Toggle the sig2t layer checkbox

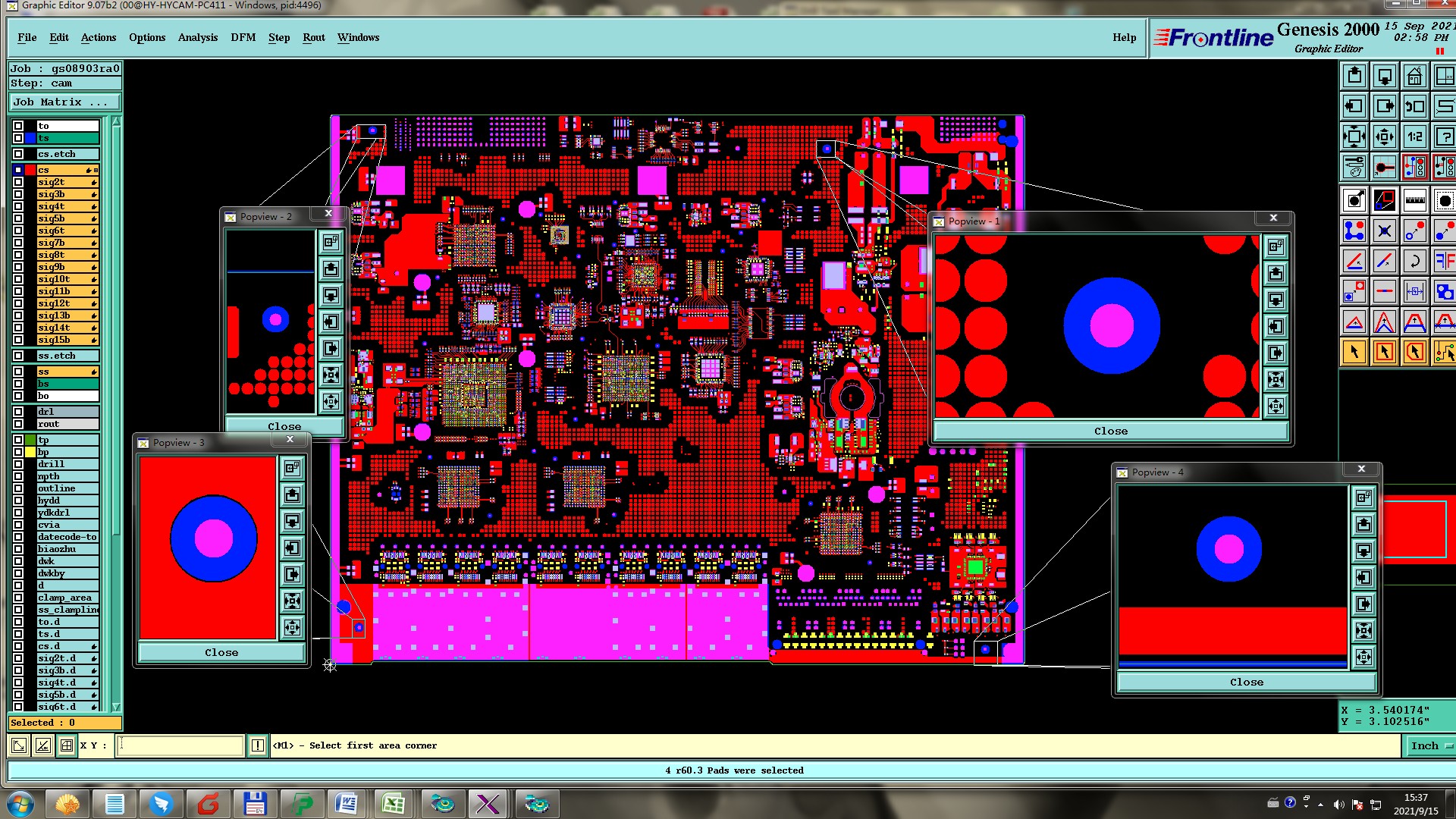click(x=18, y=183)
